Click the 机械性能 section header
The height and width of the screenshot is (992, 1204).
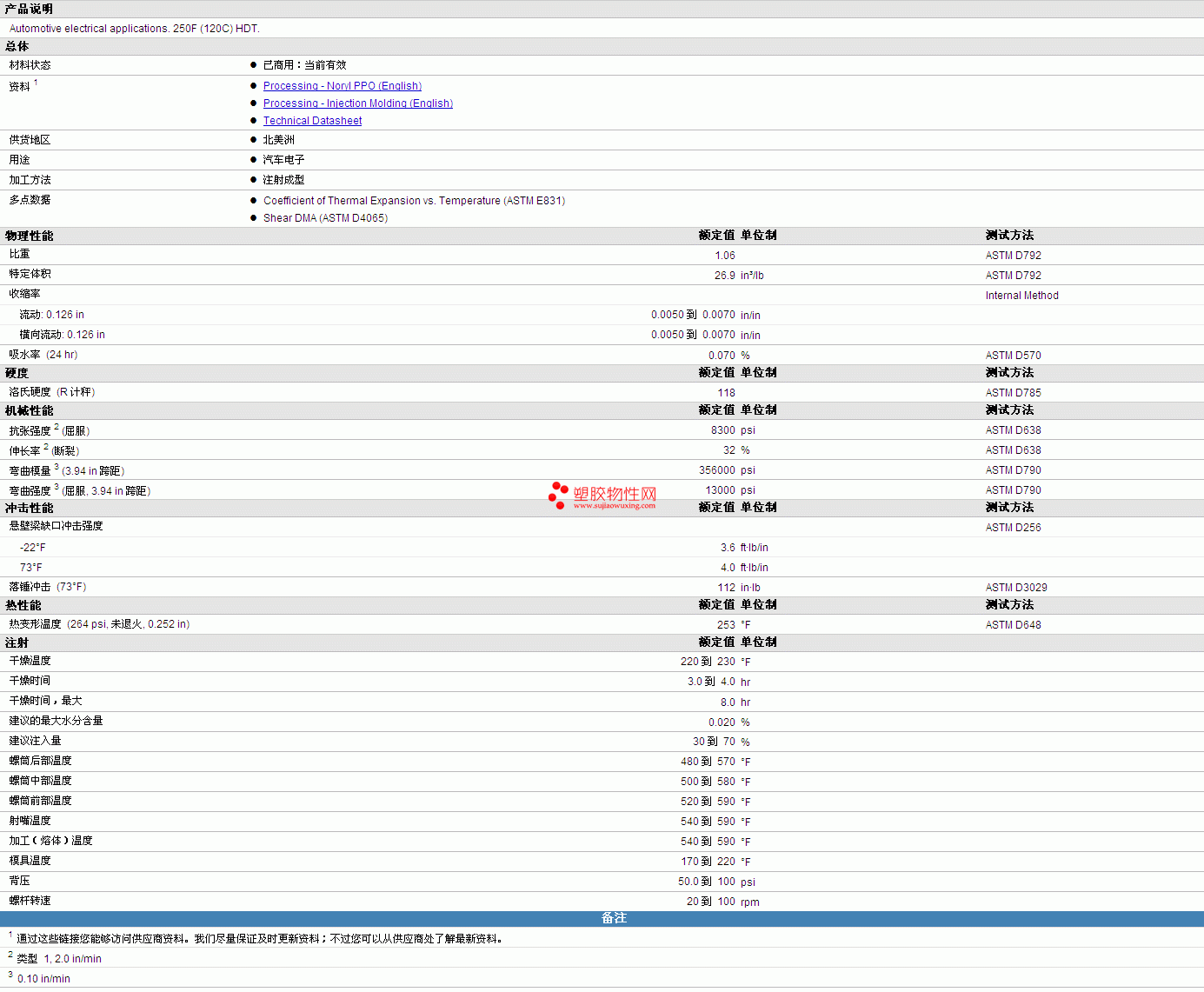coord(29,410)
